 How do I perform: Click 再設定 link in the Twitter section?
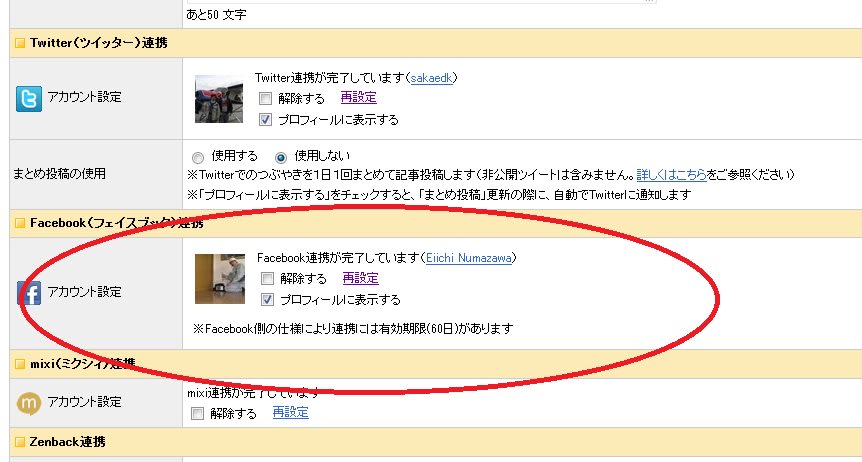pos(358,98)
